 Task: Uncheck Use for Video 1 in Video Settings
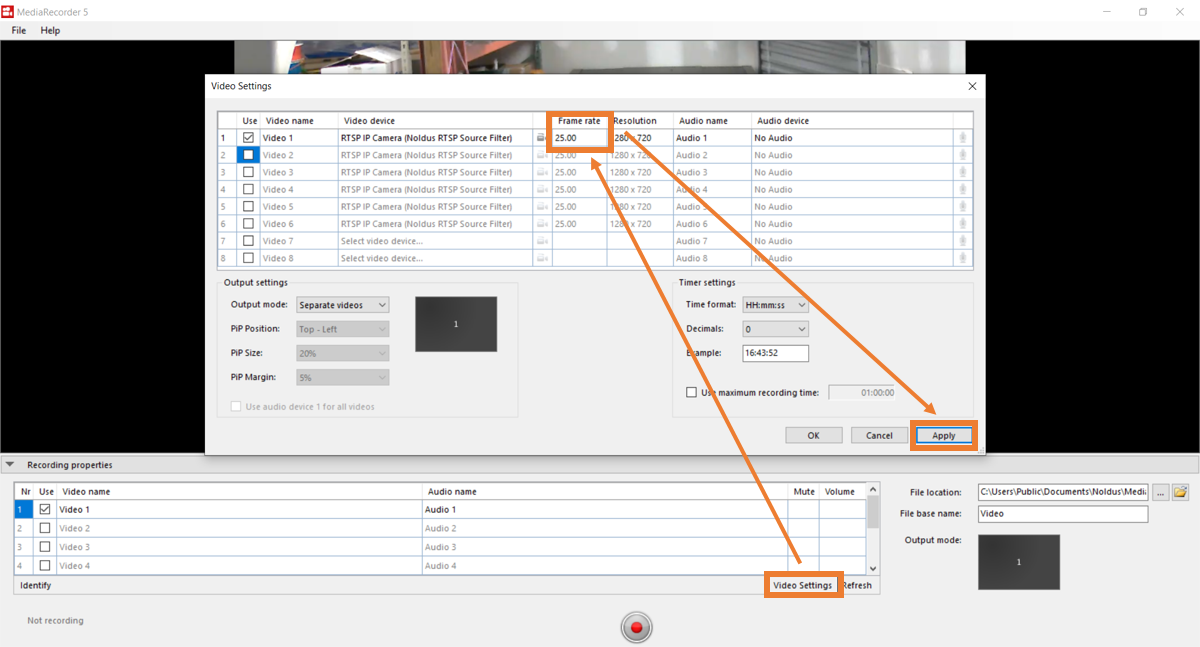[x=248, y=138]
